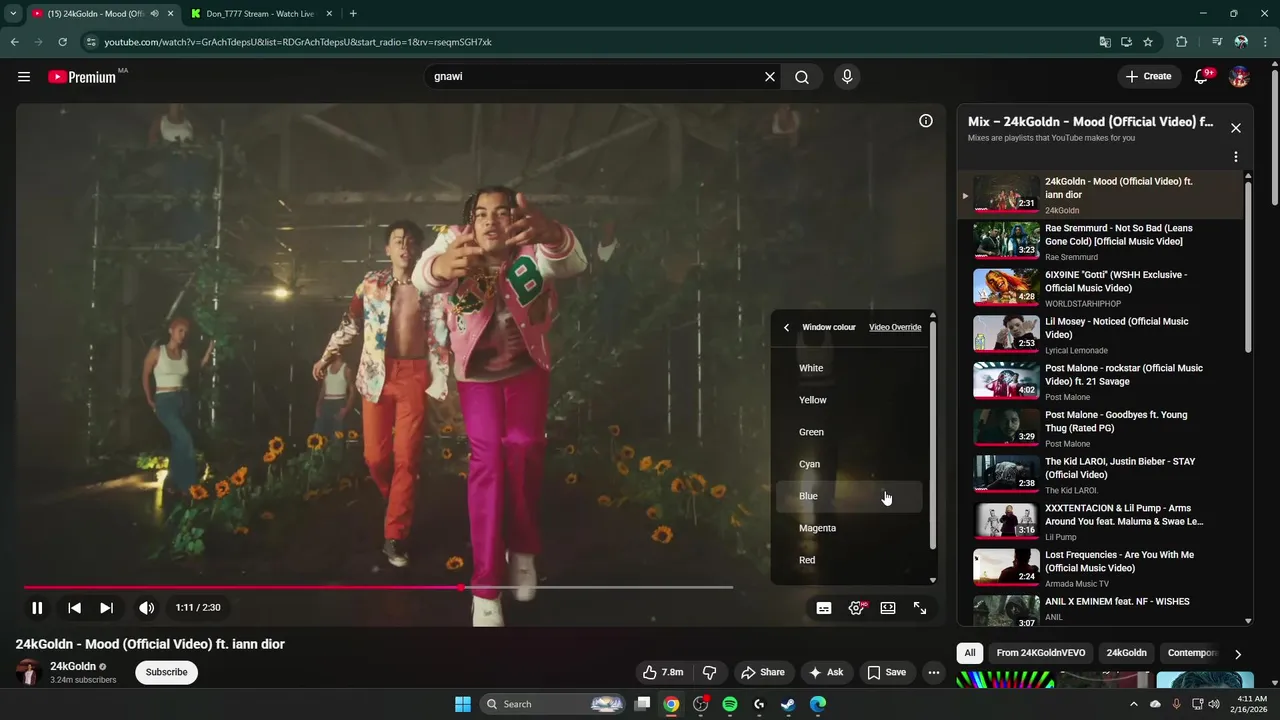Mute the video volume

click(146, 608)
